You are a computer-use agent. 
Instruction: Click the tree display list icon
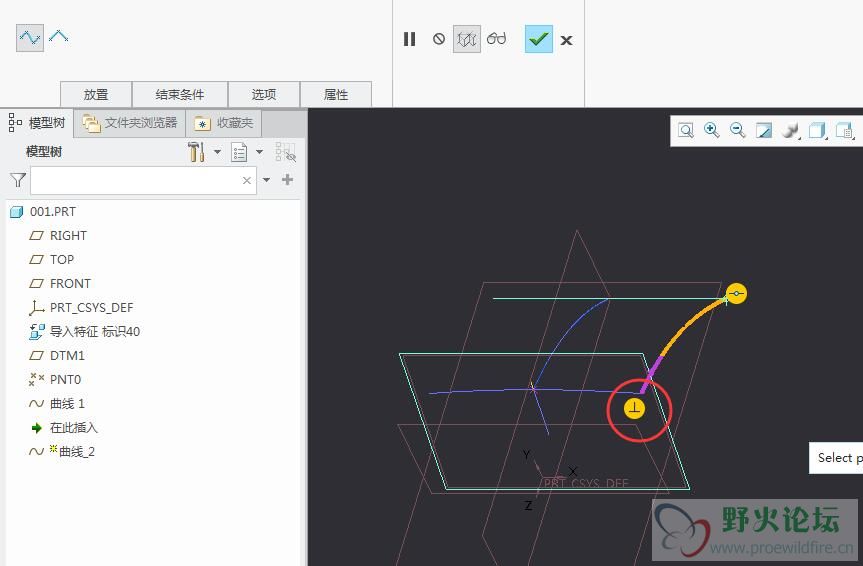239,152
